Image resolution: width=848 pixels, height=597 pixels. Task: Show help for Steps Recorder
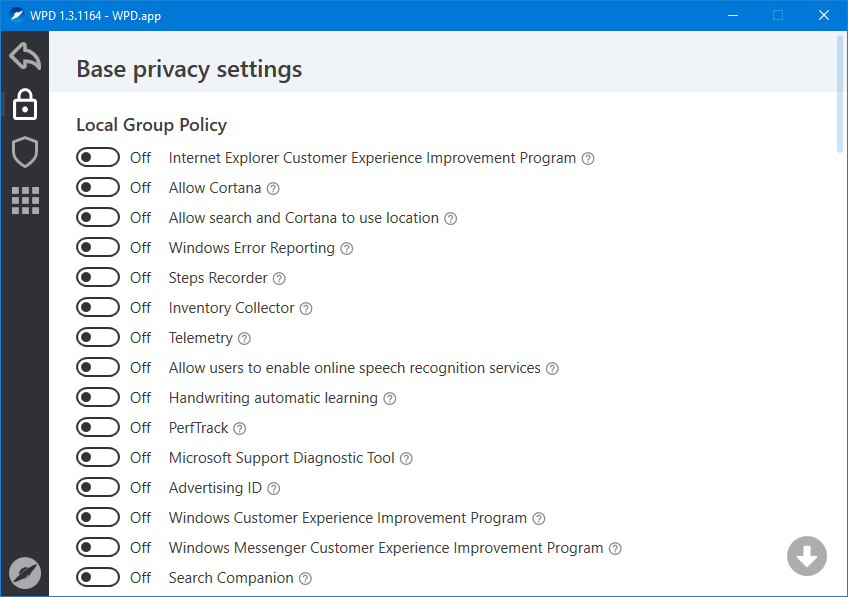click(x=279, y=278)
